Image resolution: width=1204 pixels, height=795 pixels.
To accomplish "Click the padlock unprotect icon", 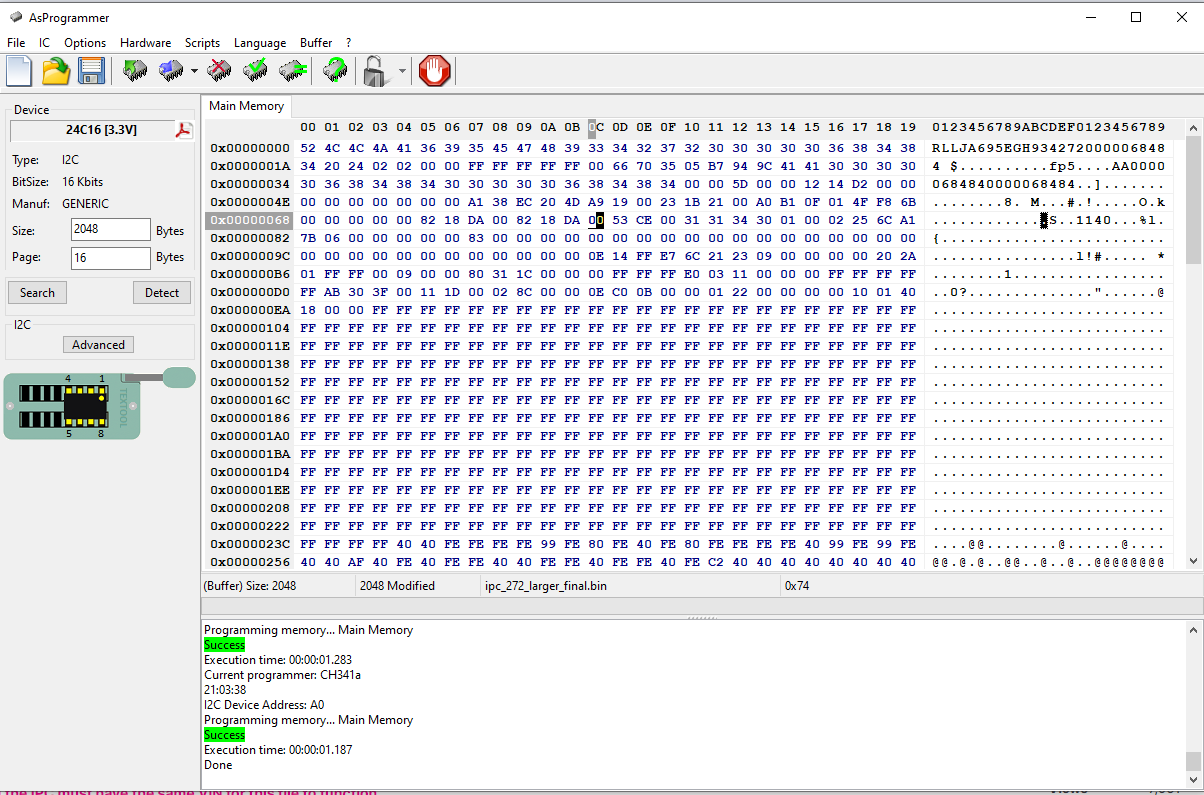I will point(375,71).
